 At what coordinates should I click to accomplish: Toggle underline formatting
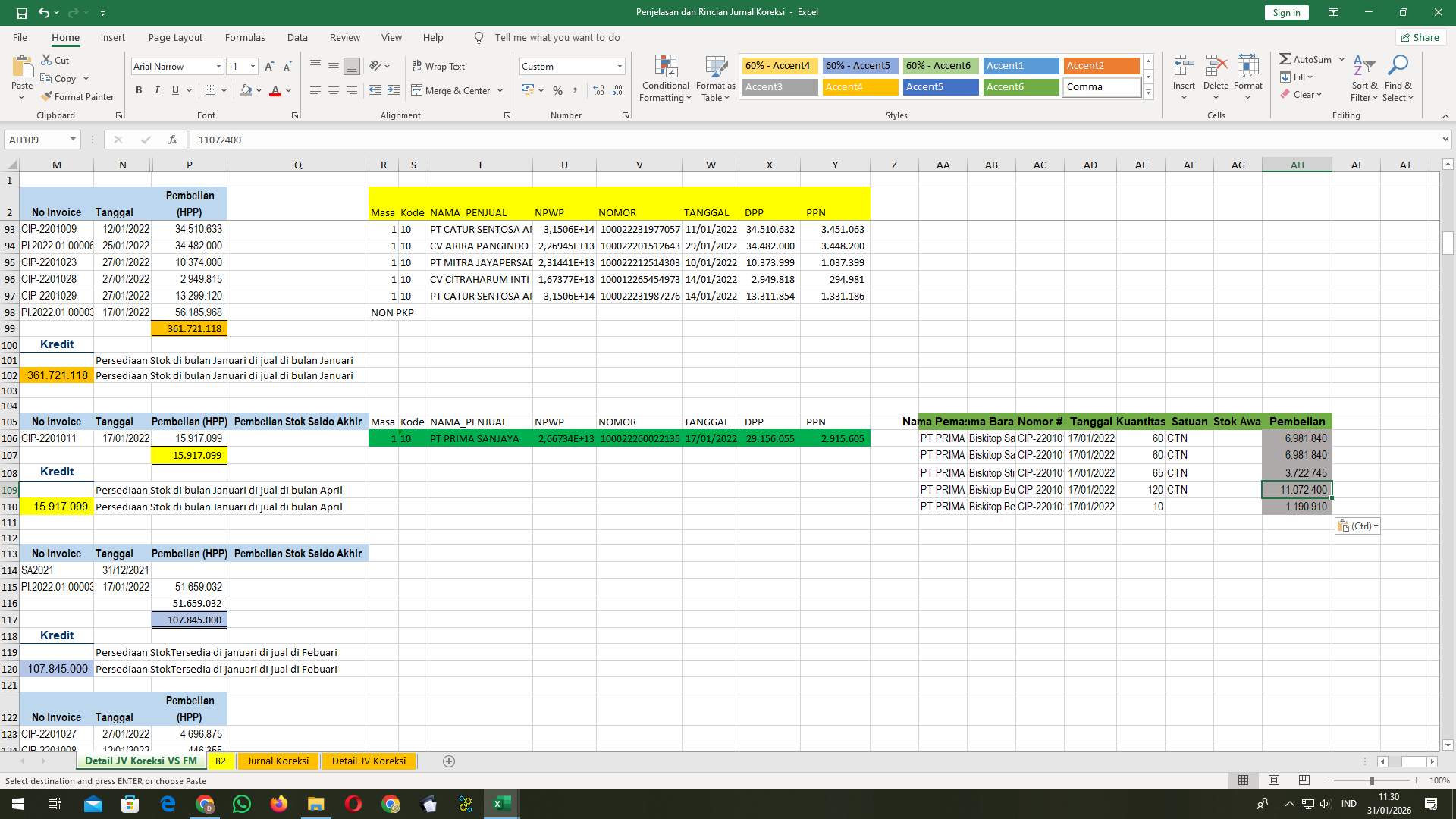[174, 90]
